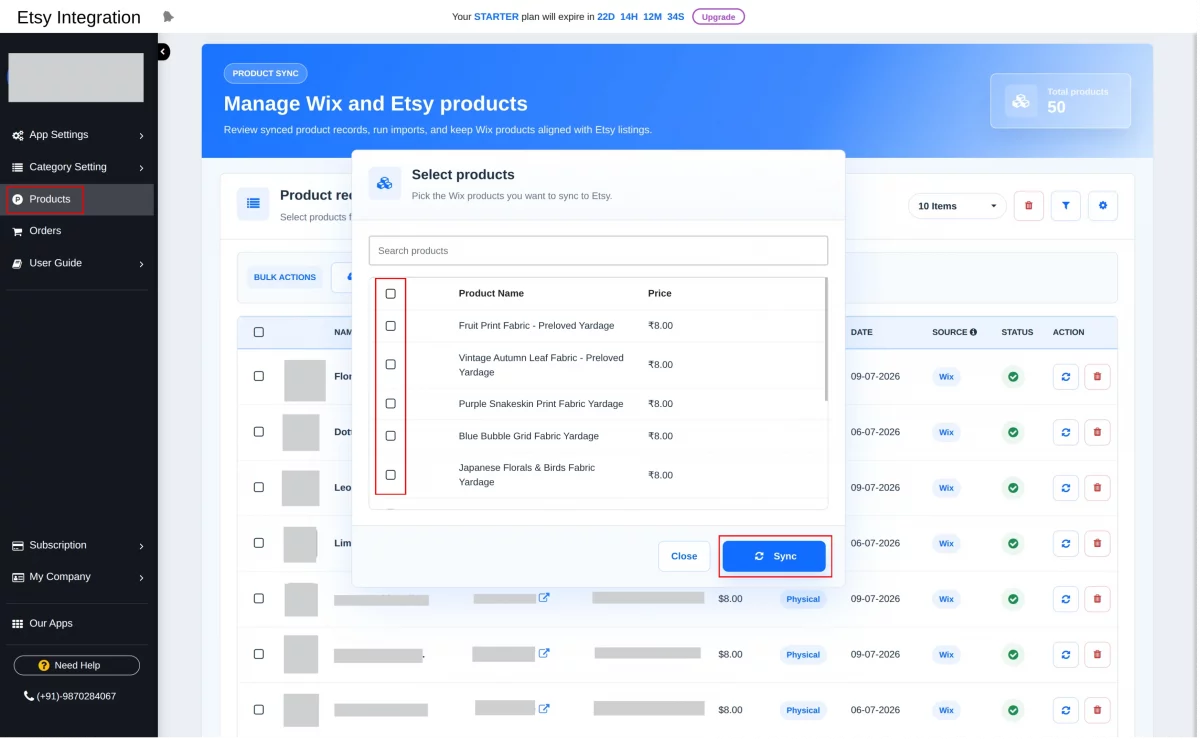
Task: Expand Category Setting via its chevron
Action: pos(141,167)
